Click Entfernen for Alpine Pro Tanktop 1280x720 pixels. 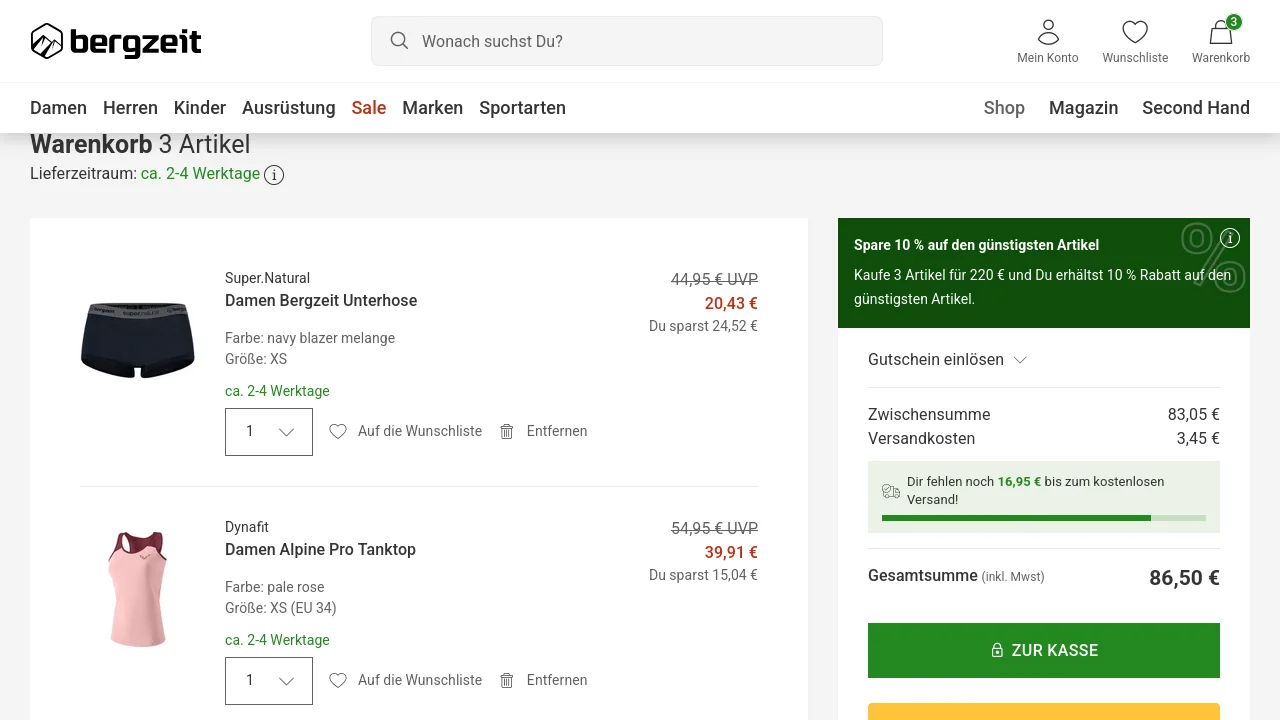click(557, 681)
